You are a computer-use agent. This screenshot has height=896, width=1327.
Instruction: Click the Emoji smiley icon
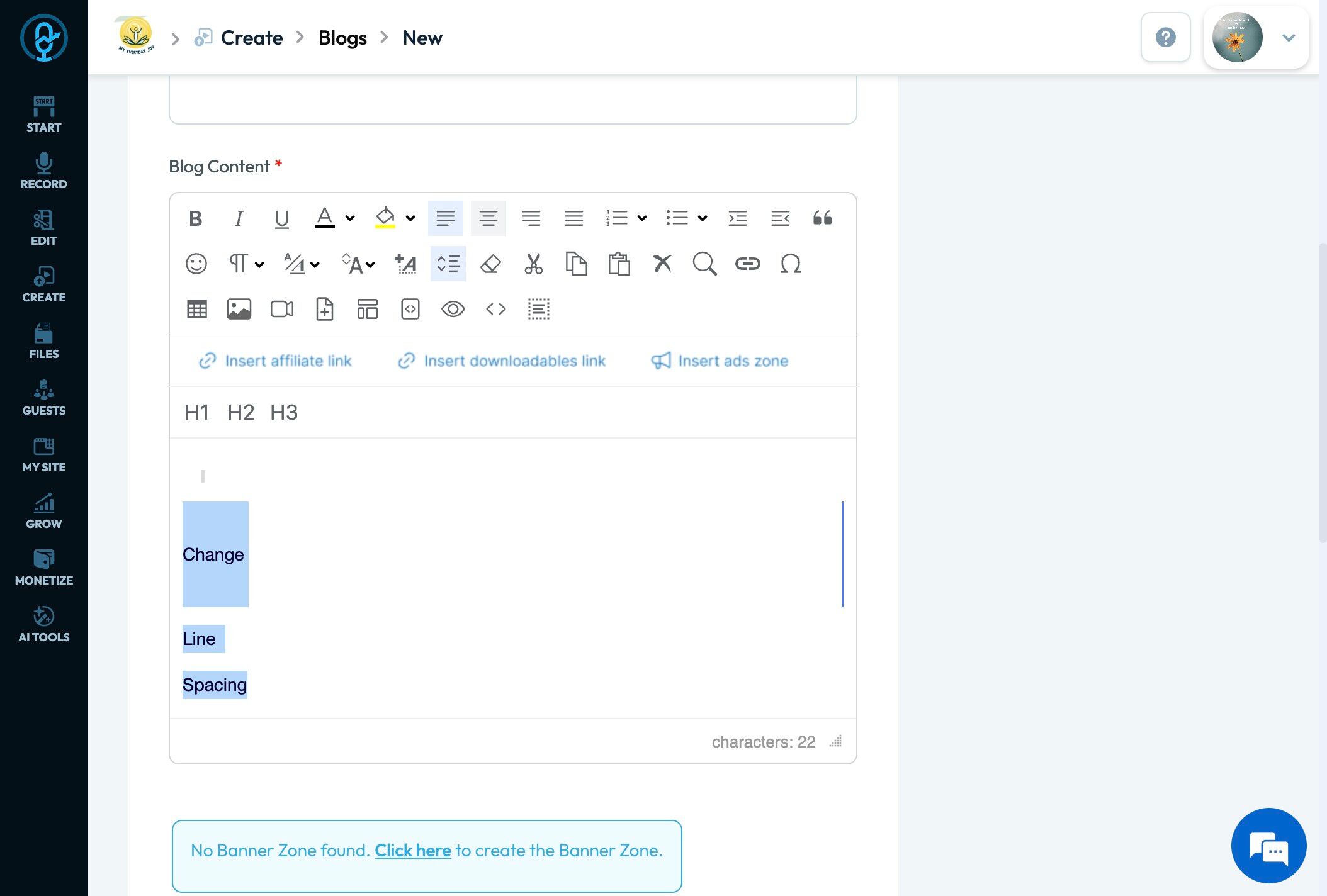tap(196, 264)
